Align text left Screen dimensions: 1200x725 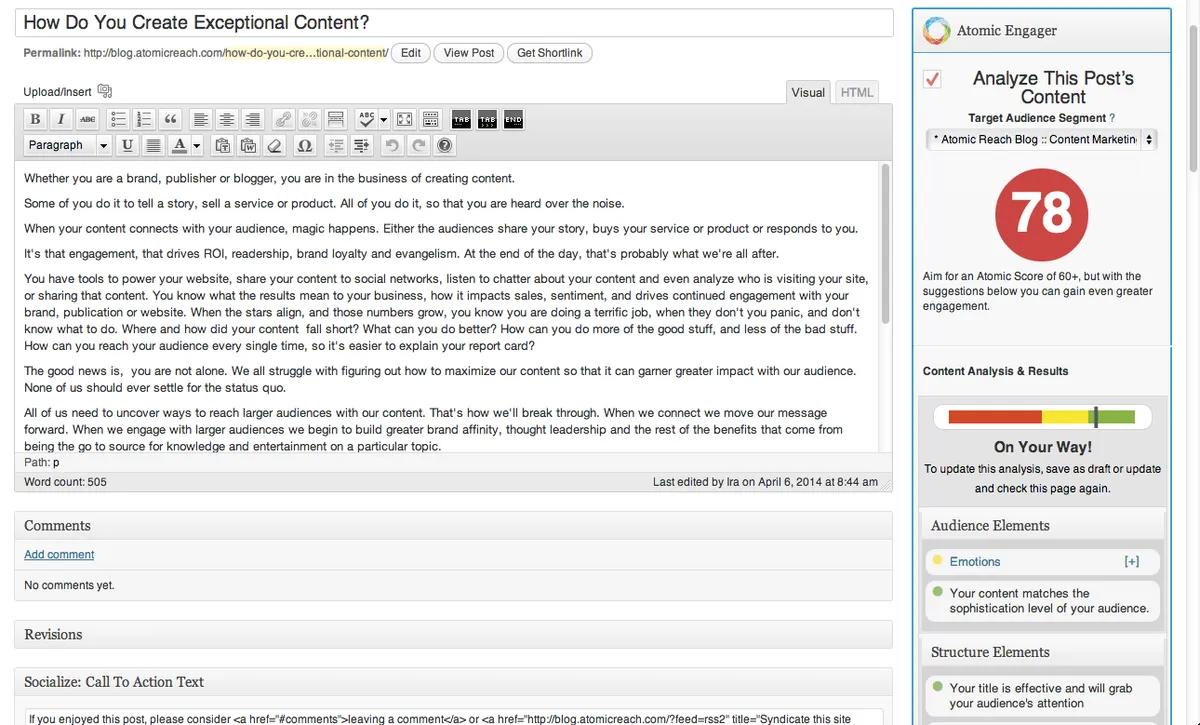point(201,119)
